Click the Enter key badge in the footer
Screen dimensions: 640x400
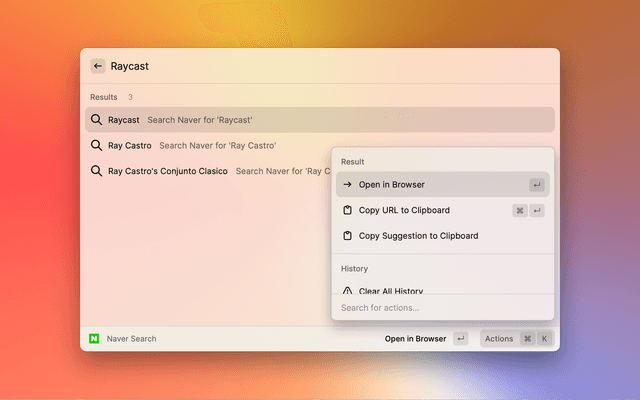pyautogui.click(x=460, y=339)
